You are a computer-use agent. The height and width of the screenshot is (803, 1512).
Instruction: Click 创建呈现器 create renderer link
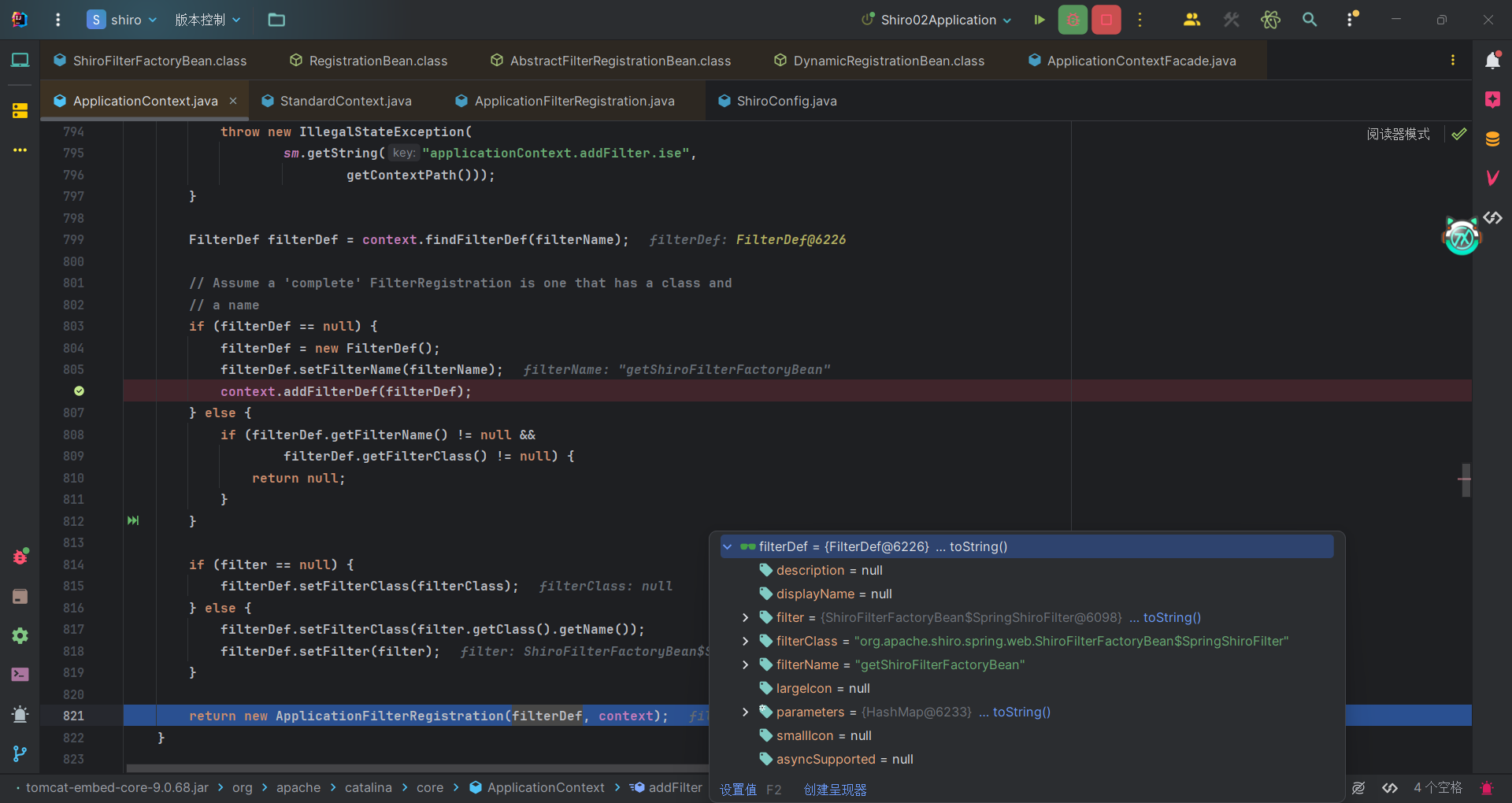tap(835, 790)
